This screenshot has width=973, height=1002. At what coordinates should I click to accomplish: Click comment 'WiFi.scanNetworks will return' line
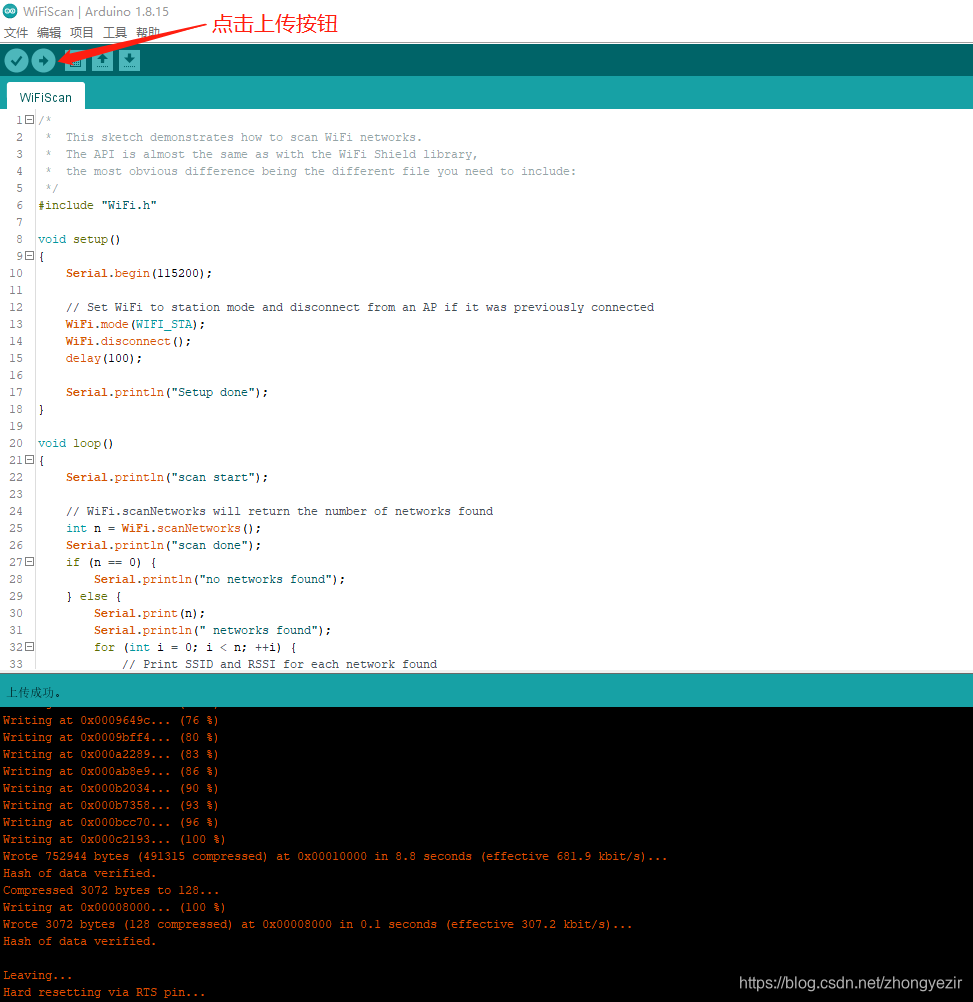[x=279, y=511]
